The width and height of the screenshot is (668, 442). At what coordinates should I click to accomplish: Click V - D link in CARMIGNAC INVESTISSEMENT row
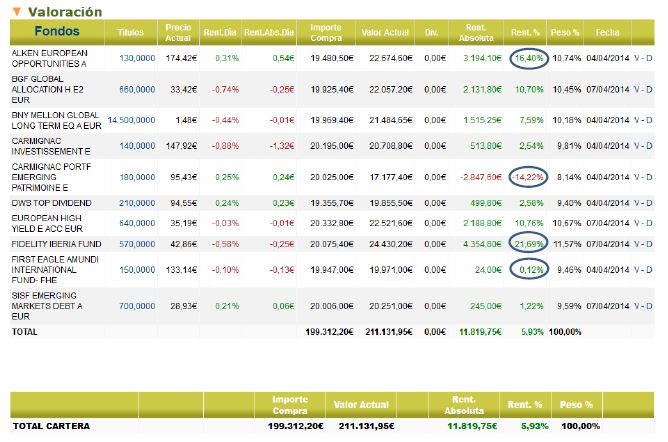coord(643,146)
